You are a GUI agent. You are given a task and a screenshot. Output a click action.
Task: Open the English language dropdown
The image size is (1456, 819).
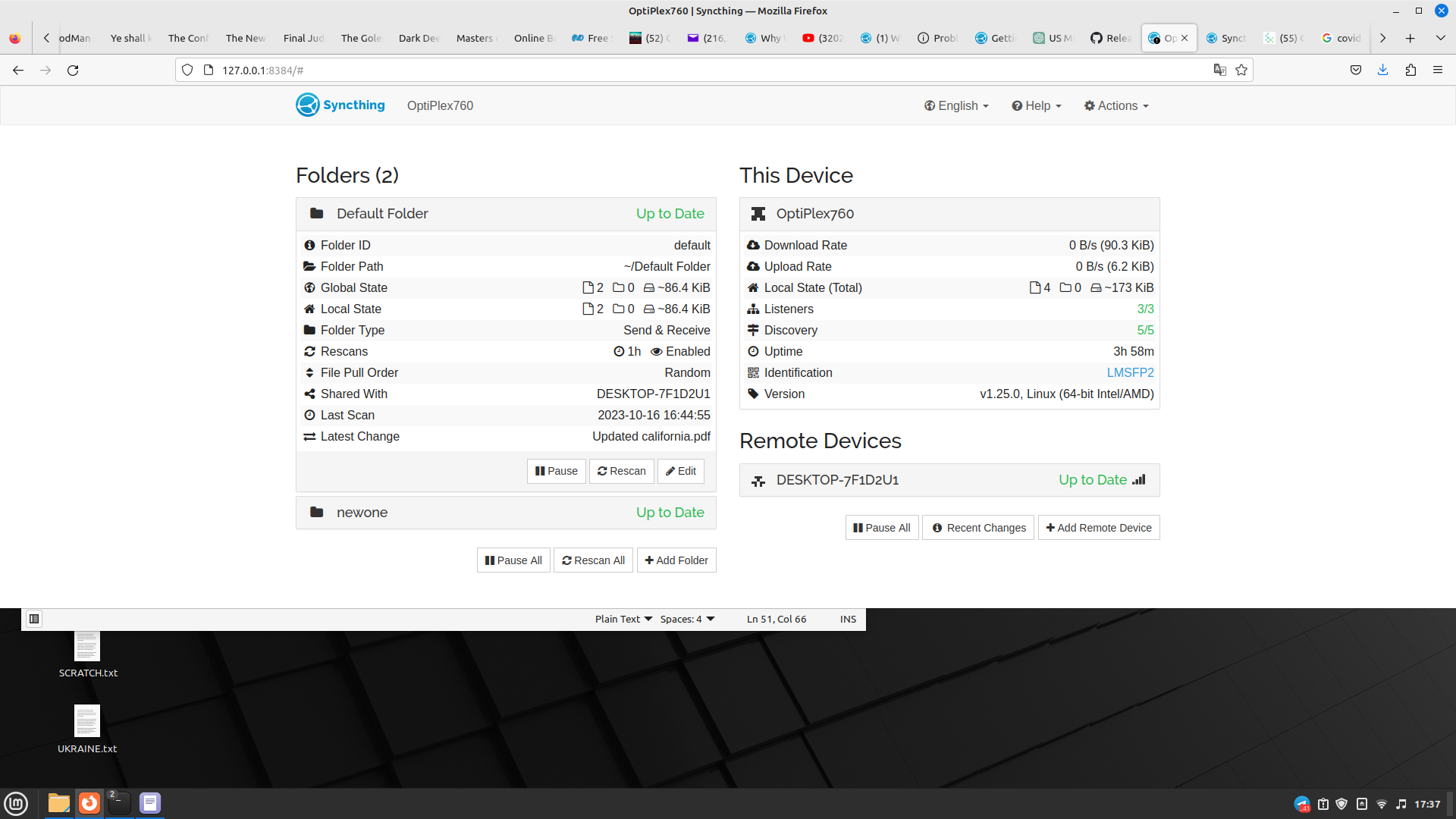click(x=956, y=105)
